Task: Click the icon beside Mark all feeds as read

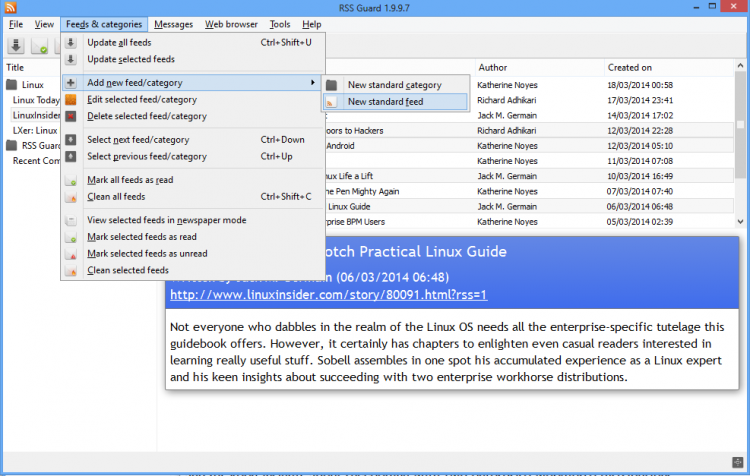Action: 71,180
